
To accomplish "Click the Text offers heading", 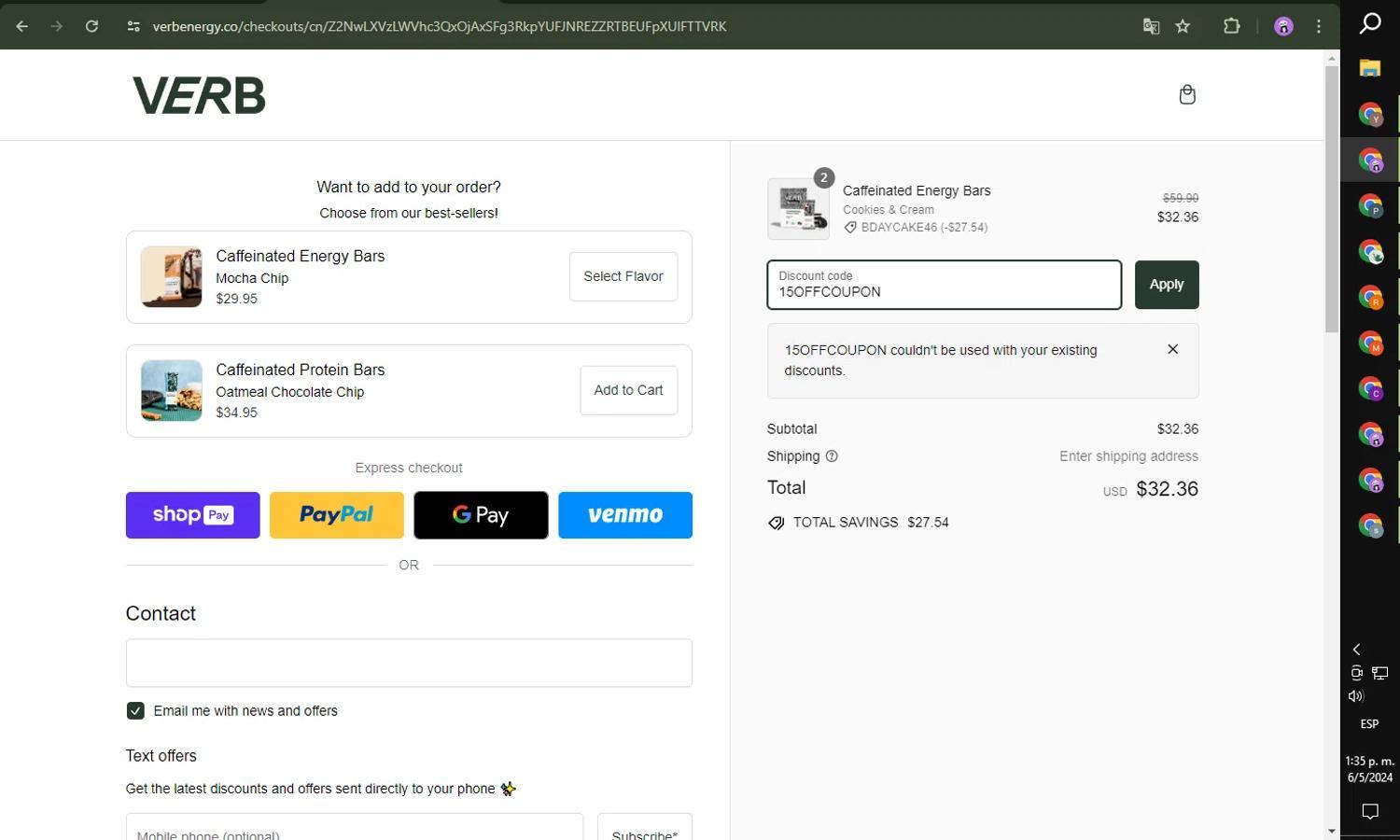I will point(161,756).
